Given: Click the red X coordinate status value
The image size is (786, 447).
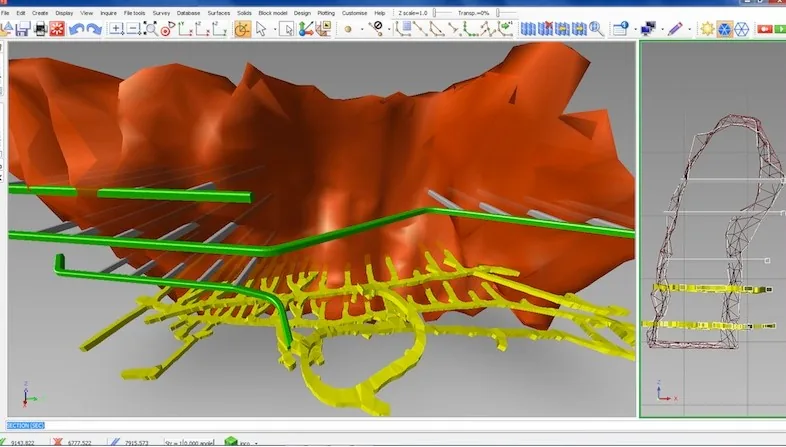Looking at the screenshot, I should (79, 443).
